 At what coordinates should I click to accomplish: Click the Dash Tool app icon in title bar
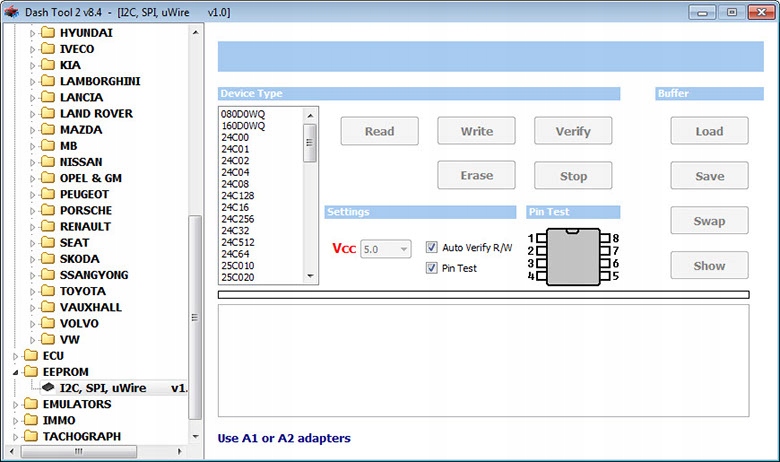tap(10, 11)
